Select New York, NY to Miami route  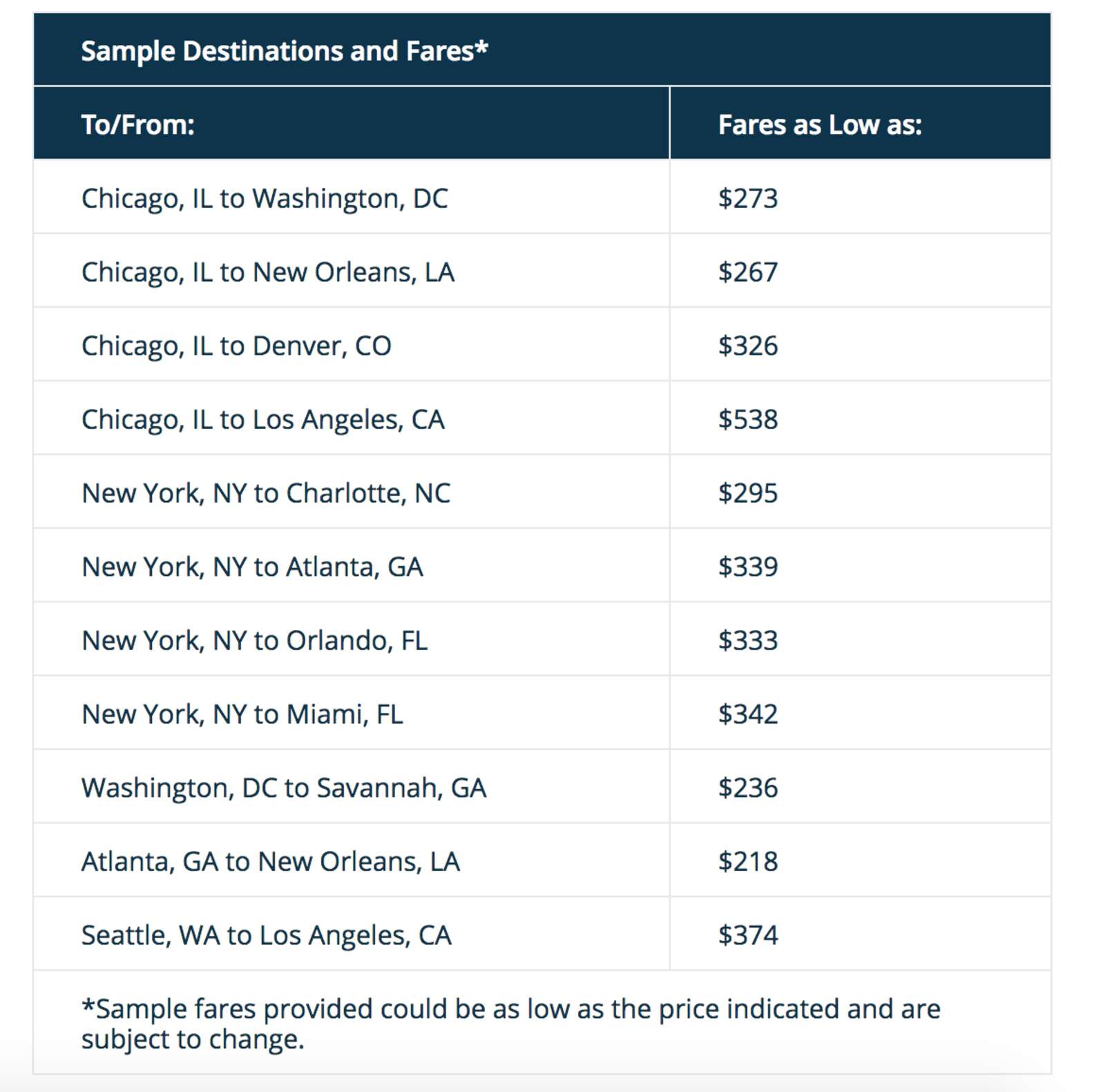(x=242, y=714)
